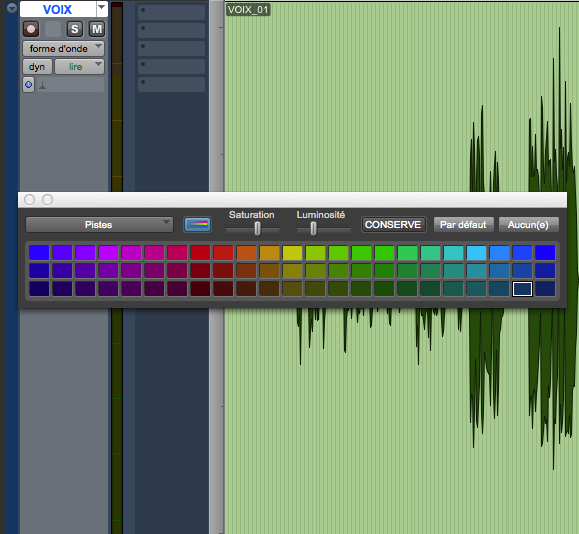
Task: Open the VOIX track name dropdown arrow
Action: (x=102, y=8)
